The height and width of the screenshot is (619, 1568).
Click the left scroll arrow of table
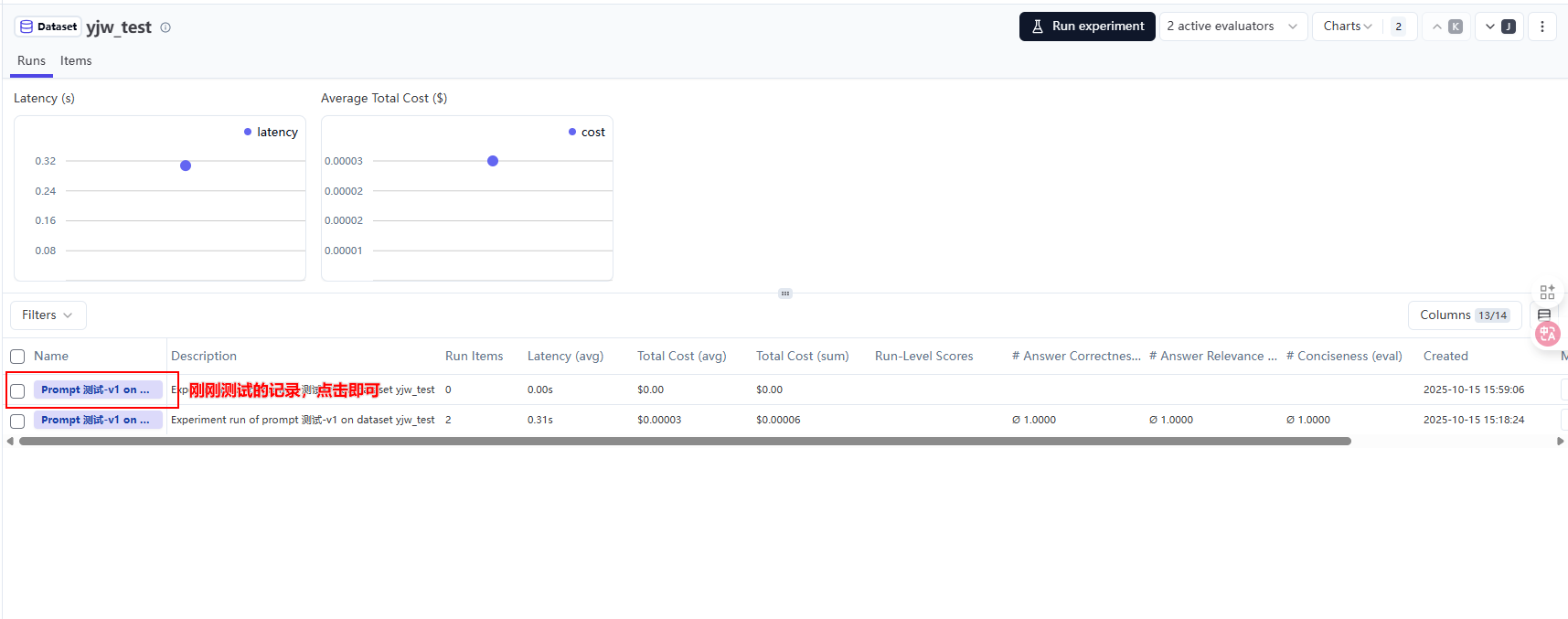10,441
